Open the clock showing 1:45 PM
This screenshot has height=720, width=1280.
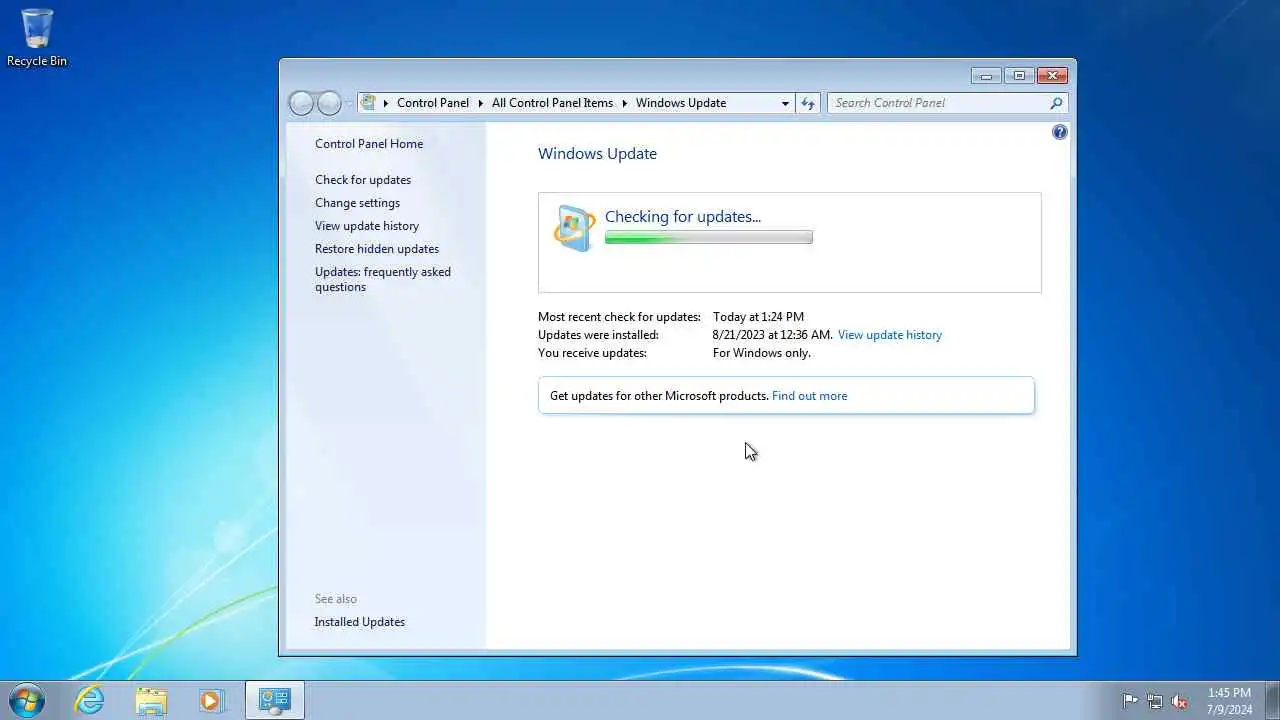(x=1229, y=701)
